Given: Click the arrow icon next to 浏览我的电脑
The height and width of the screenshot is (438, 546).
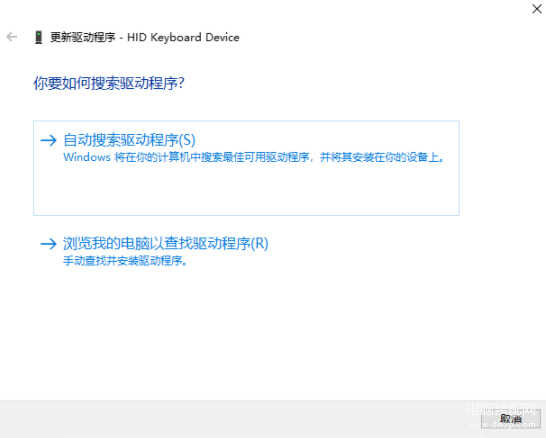Looking at the screenshot, I should click(x=48, y=243).
